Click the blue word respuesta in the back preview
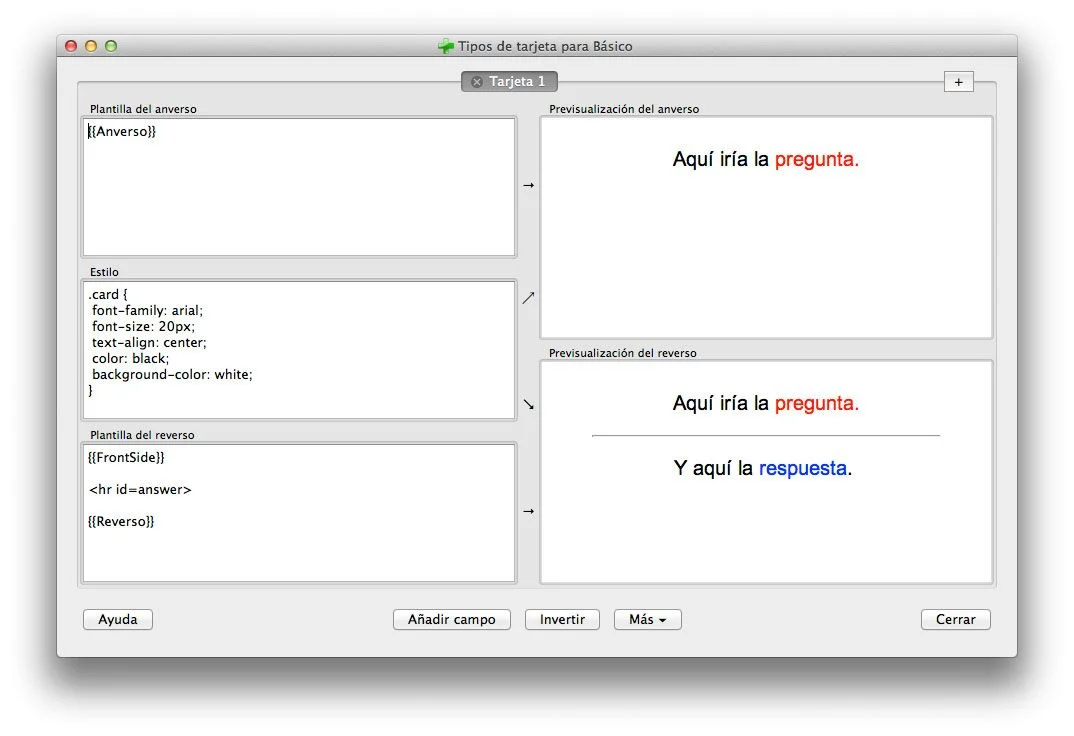 (x=802, y=468)
